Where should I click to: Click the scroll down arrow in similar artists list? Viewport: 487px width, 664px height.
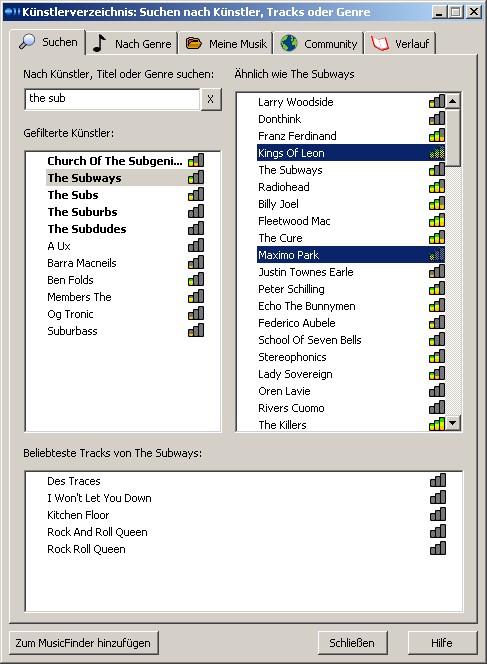click(x=453, y=423)
